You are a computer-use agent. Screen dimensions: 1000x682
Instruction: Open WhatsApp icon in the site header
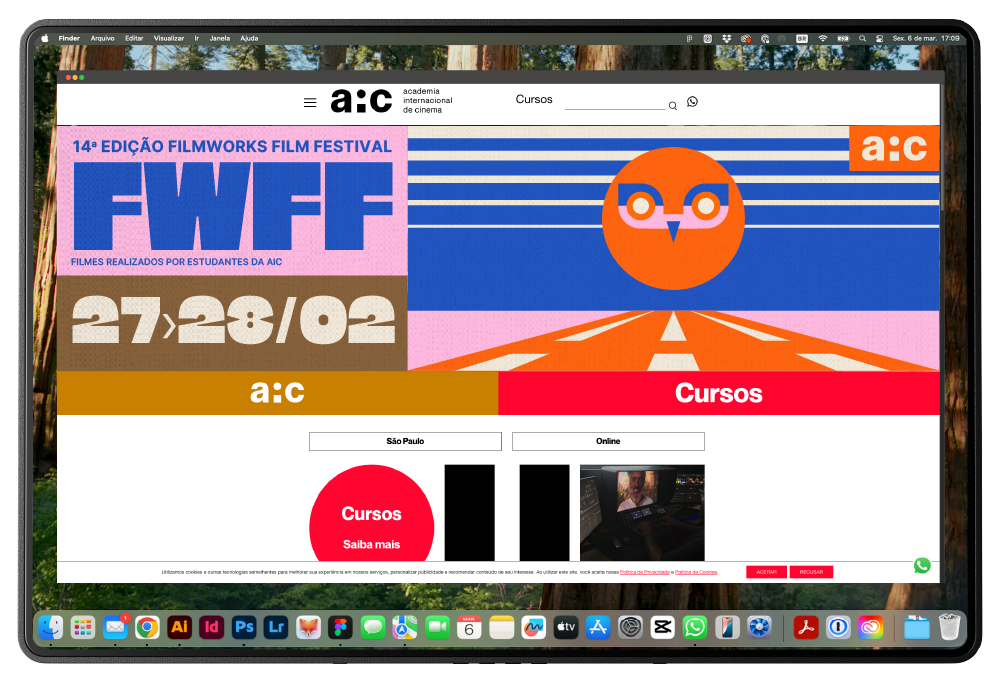692,102
